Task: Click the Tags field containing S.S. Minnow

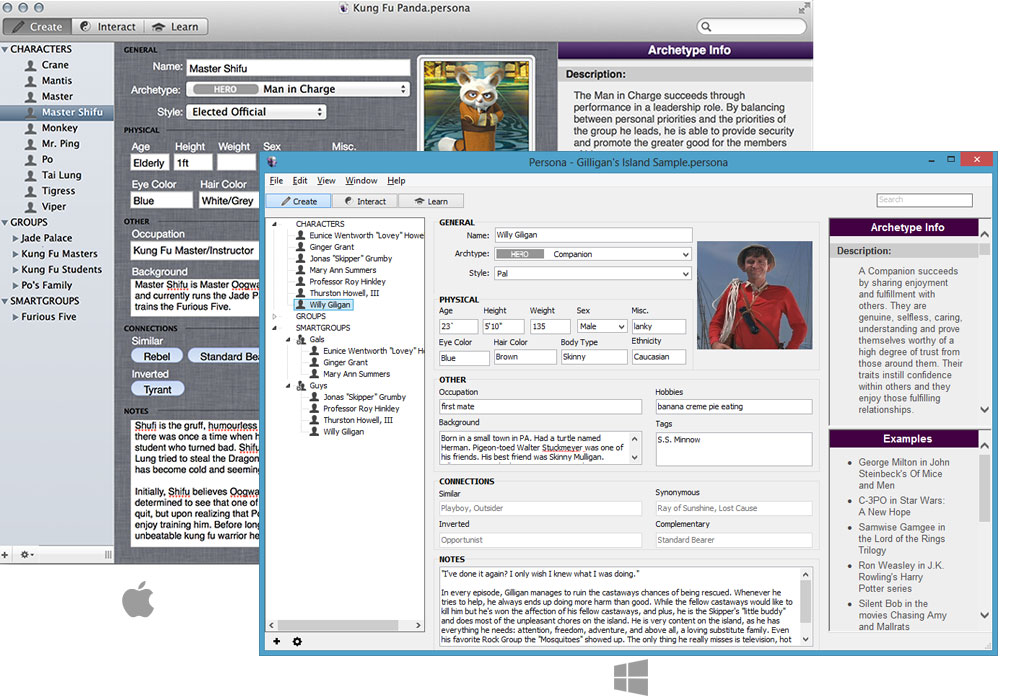Action: tap(734, 449)
